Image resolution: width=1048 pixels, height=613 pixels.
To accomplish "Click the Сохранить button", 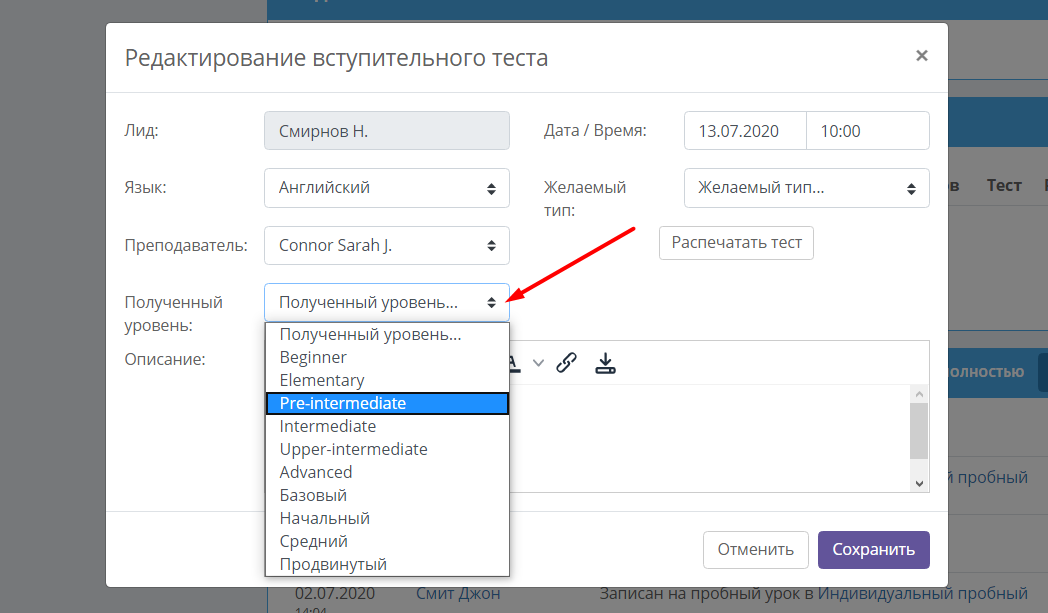I will pos(874,549).
